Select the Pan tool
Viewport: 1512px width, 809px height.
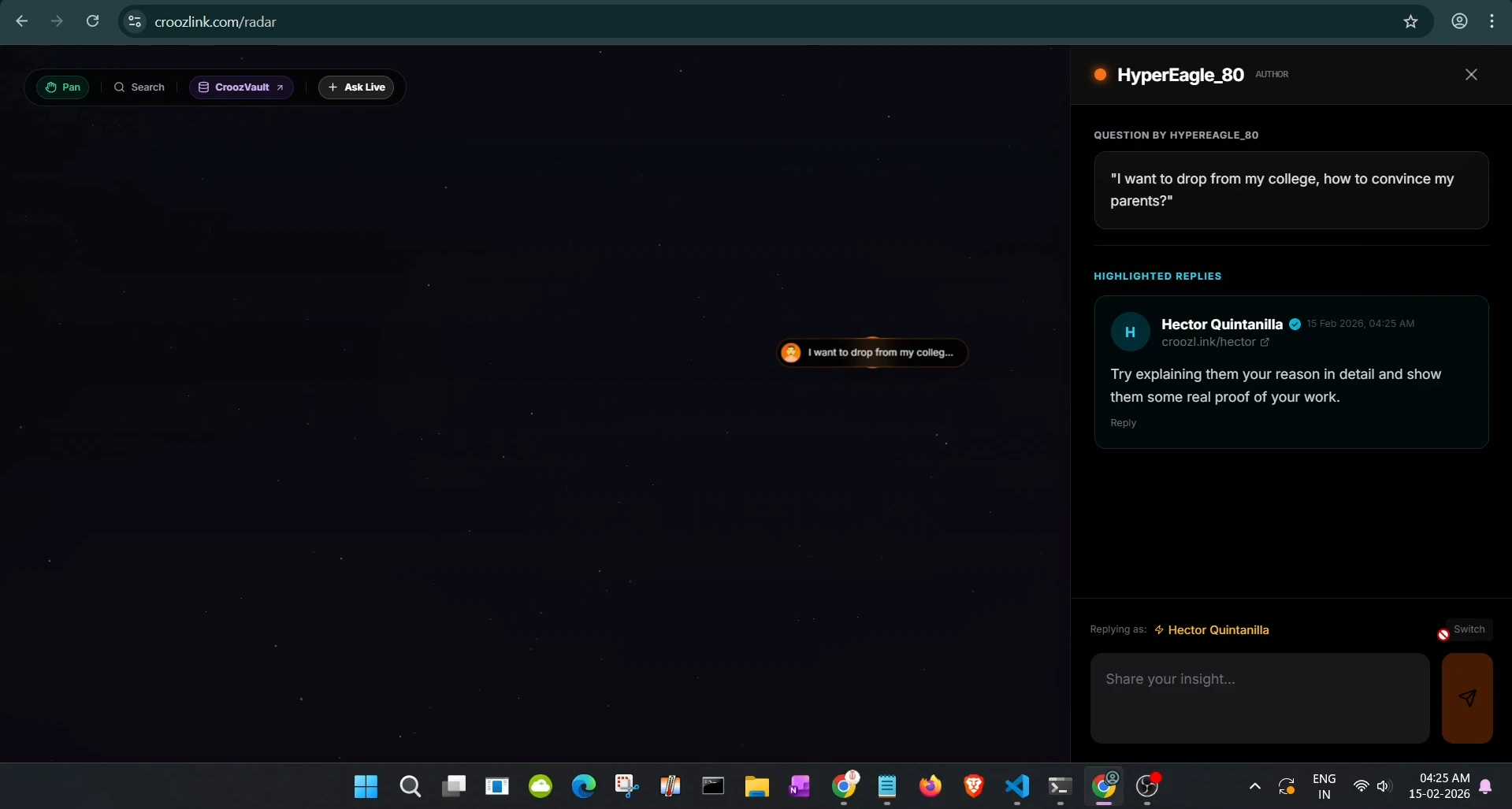click(x=63, y=87)
